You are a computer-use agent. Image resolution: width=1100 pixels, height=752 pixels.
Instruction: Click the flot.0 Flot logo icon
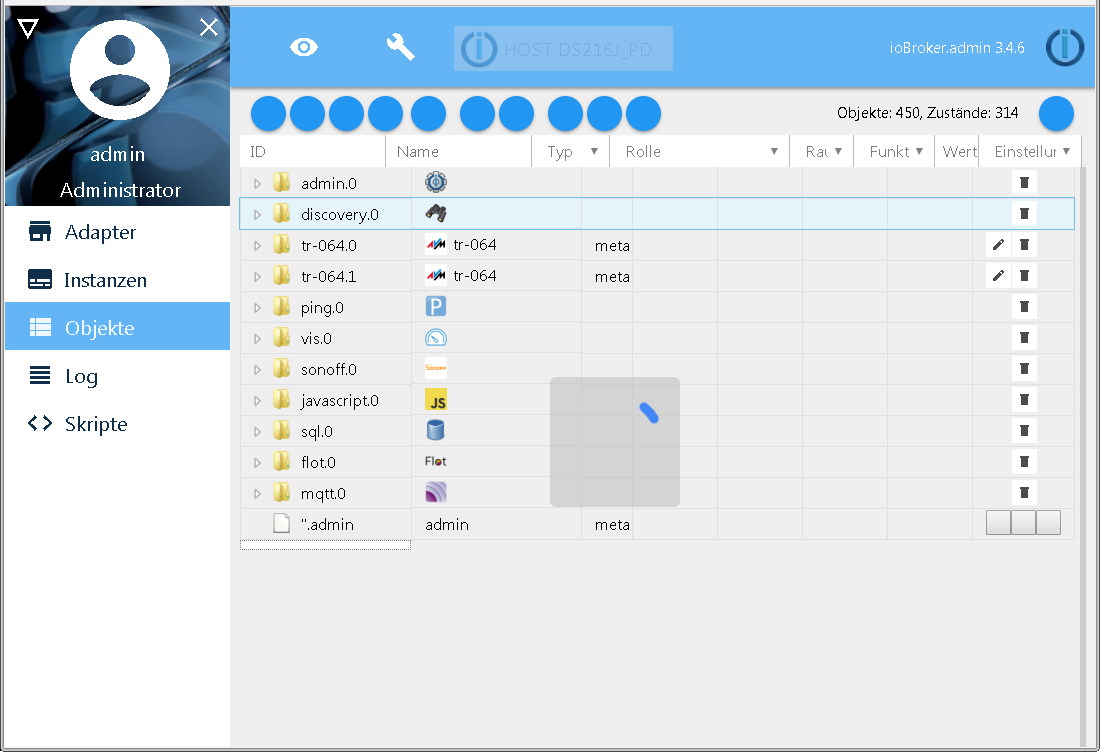[436, 461]
